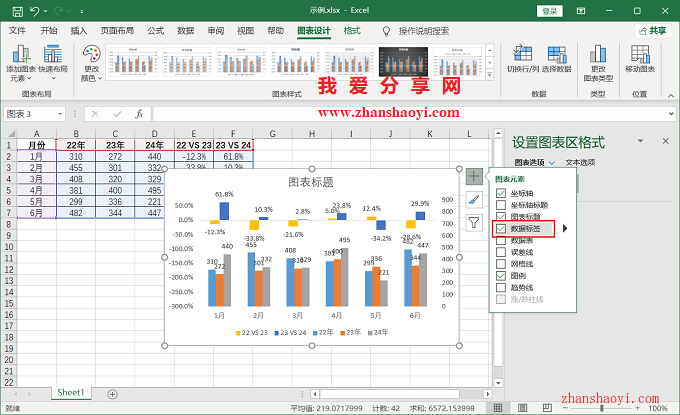Image resolution: width=680 pixels, height=415 pixels.
Task: Open the Formulas (公式) tab
Action: pos(156,31)
